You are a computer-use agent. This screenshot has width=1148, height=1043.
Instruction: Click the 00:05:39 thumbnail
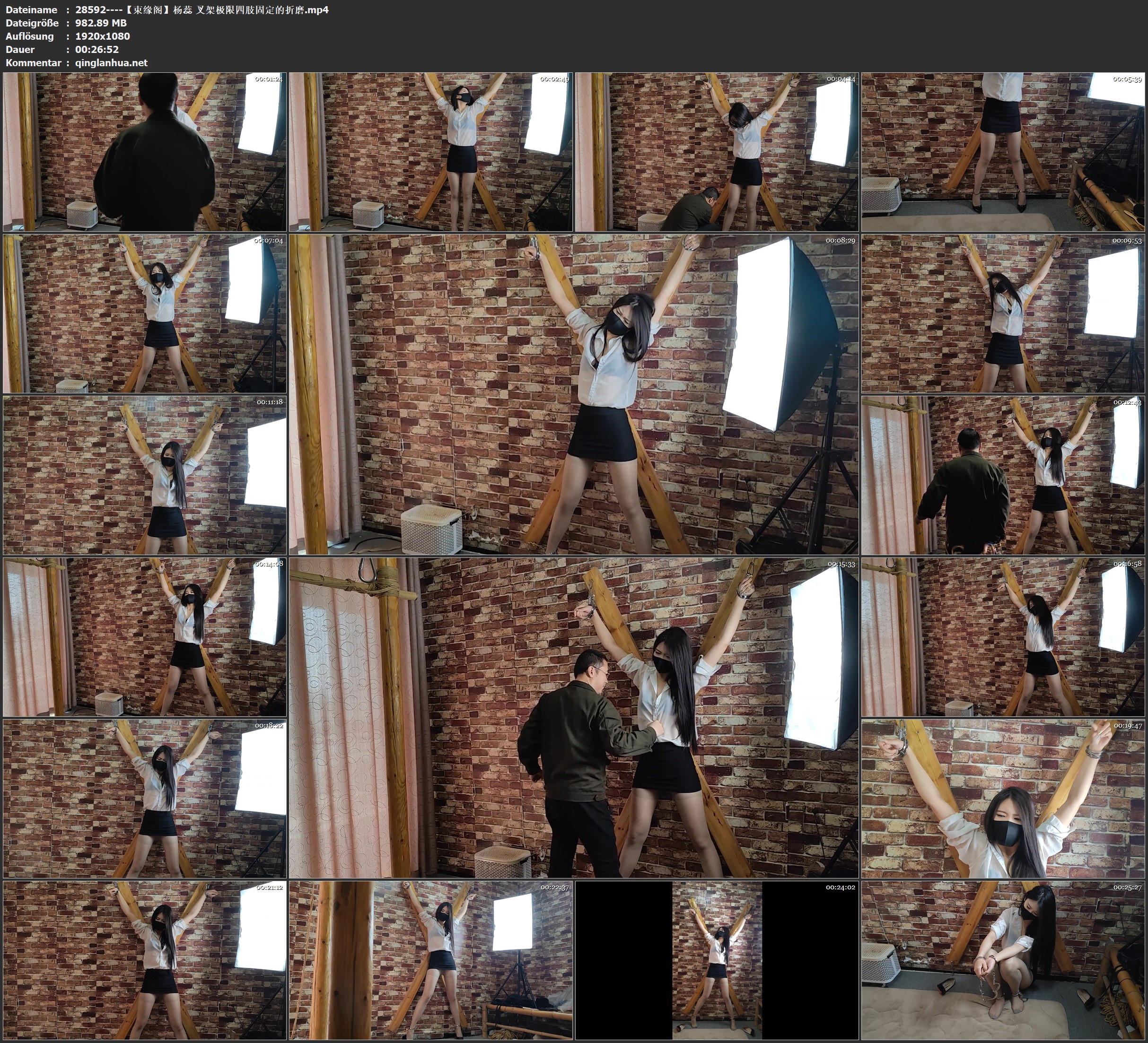point(1002,151)
